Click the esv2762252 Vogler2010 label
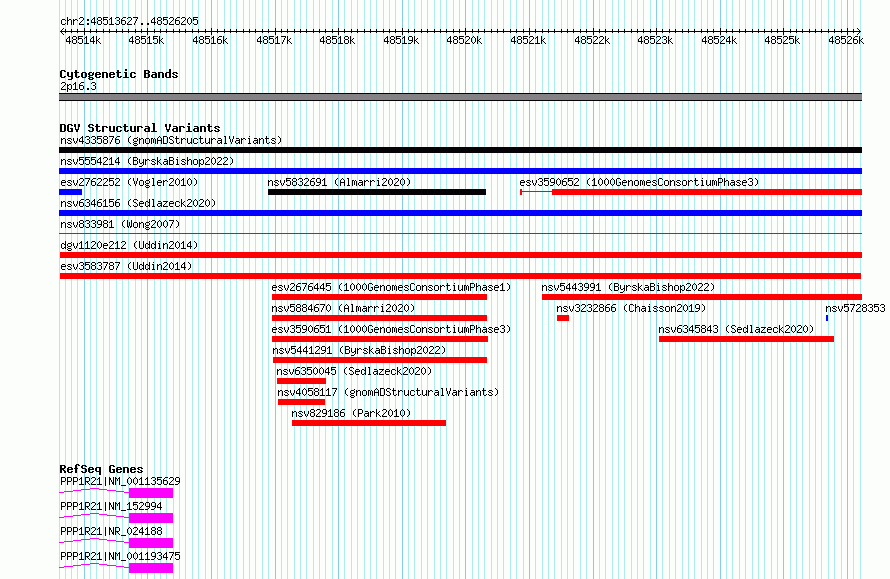890x579 pixels. coord(129,182)
